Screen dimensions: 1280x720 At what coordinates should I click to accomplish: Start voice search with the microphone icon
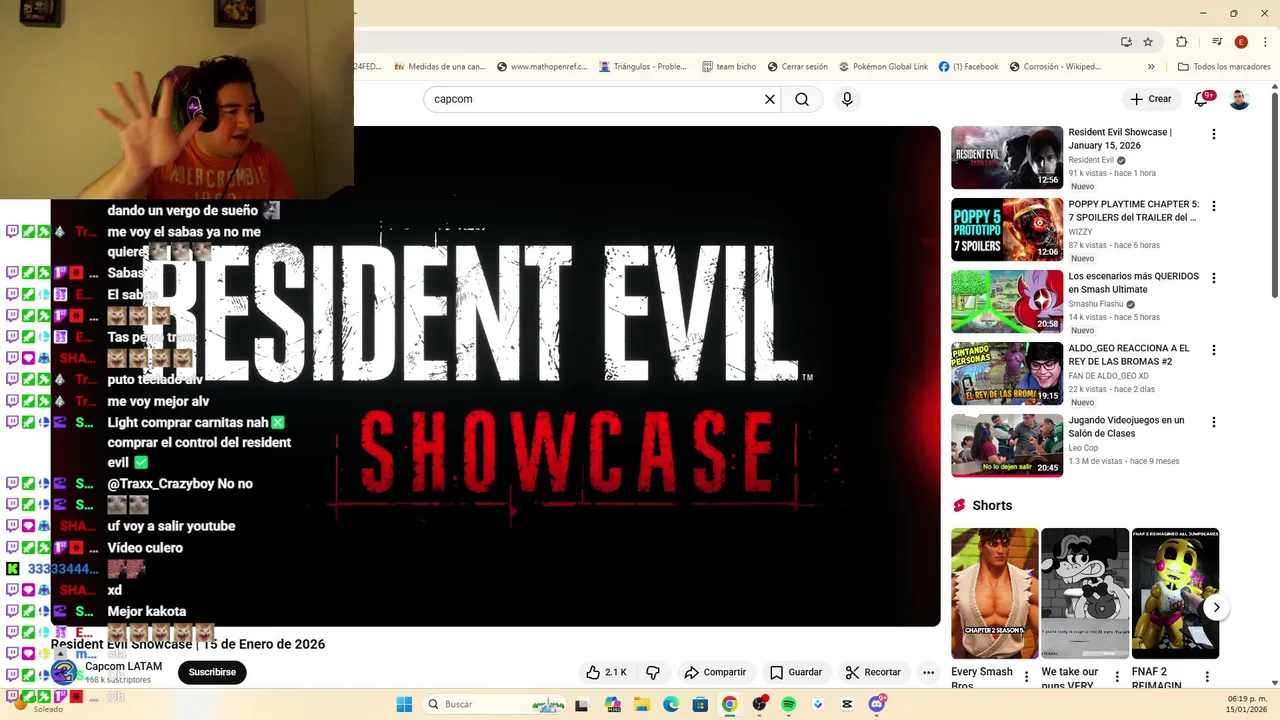(x=847, y=99)
